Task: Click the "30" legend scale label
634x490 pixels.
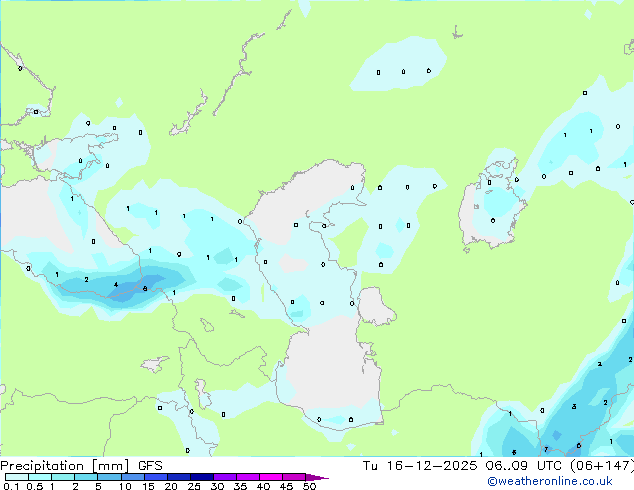Action: 218,486
